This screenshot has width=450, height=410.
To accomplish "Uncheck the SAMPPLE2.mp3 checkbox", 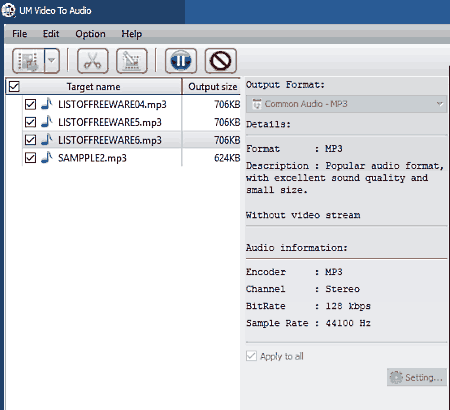I will tap(30, 157).
